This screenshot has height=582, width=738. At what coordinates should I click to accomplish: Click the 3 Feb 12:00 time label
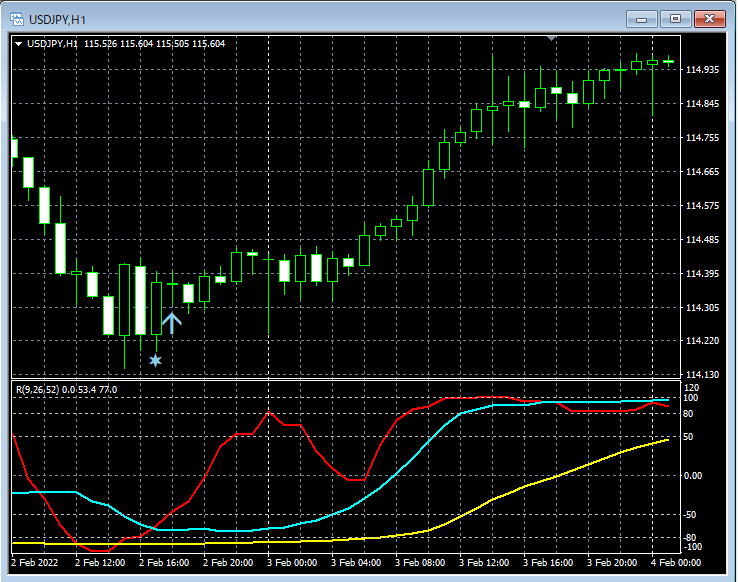484,563
